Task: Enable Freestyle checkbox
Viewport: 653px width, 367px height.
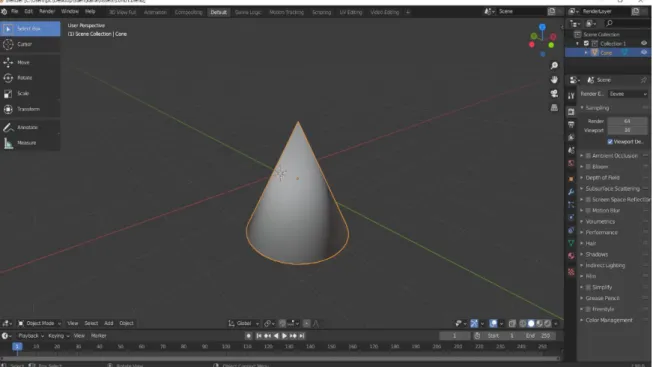Action: (588, 310)
